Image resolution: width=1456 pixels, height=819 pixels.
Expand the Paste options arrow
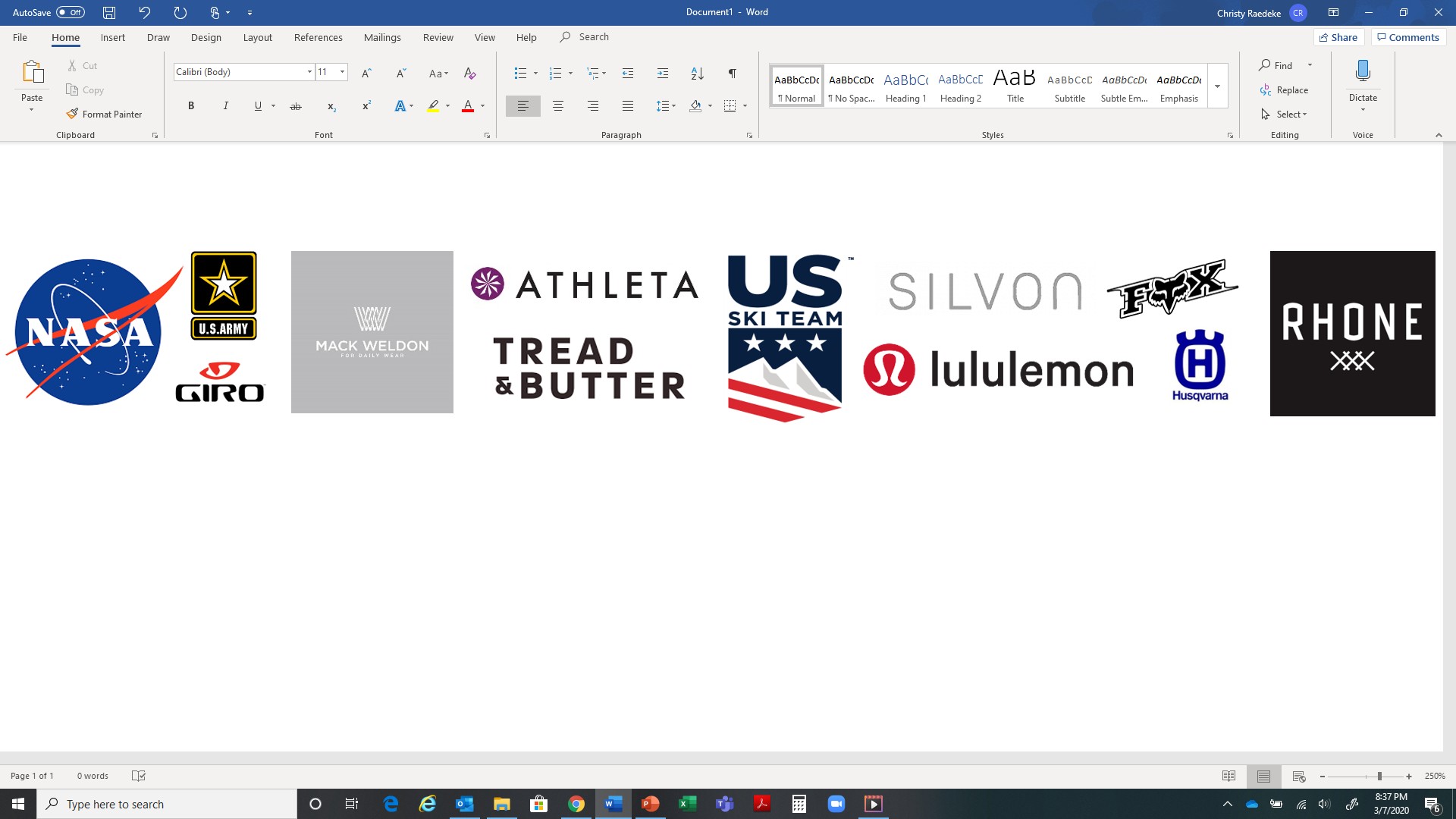pyautogui.click(x=32, y=111)
